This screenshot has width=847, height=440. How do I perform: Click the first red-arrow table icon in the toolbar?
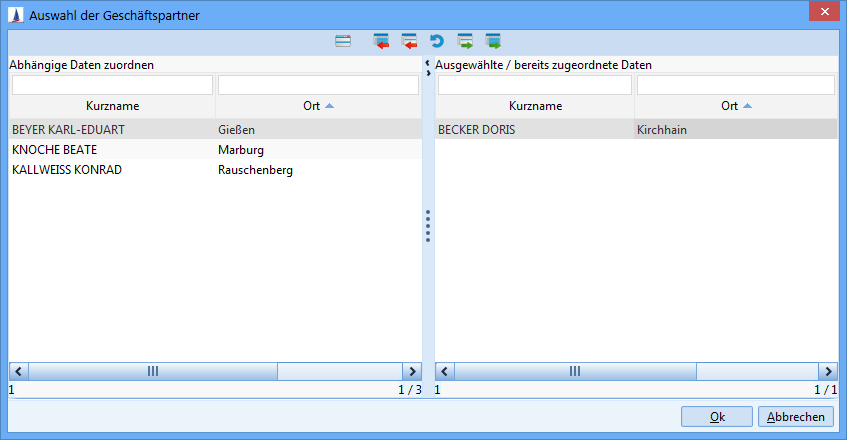(x=380, y=41)
